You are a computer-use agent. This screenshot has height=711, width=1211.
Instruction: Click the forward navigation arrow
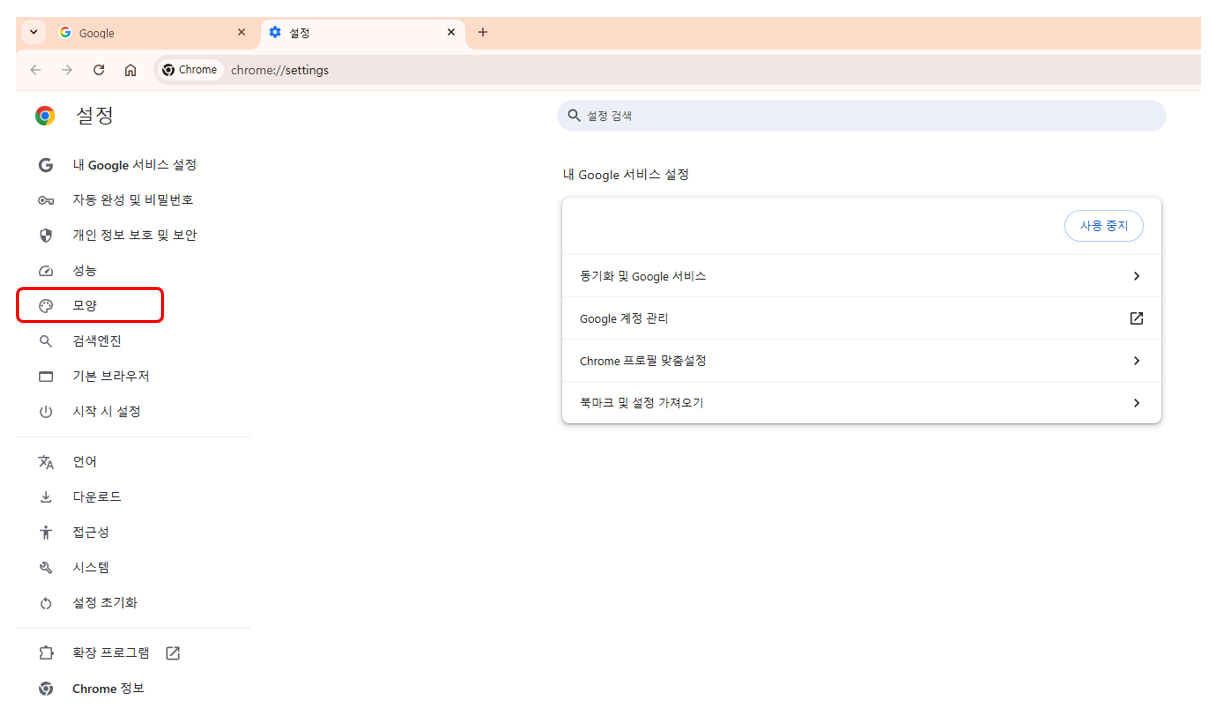coord(67,70)
